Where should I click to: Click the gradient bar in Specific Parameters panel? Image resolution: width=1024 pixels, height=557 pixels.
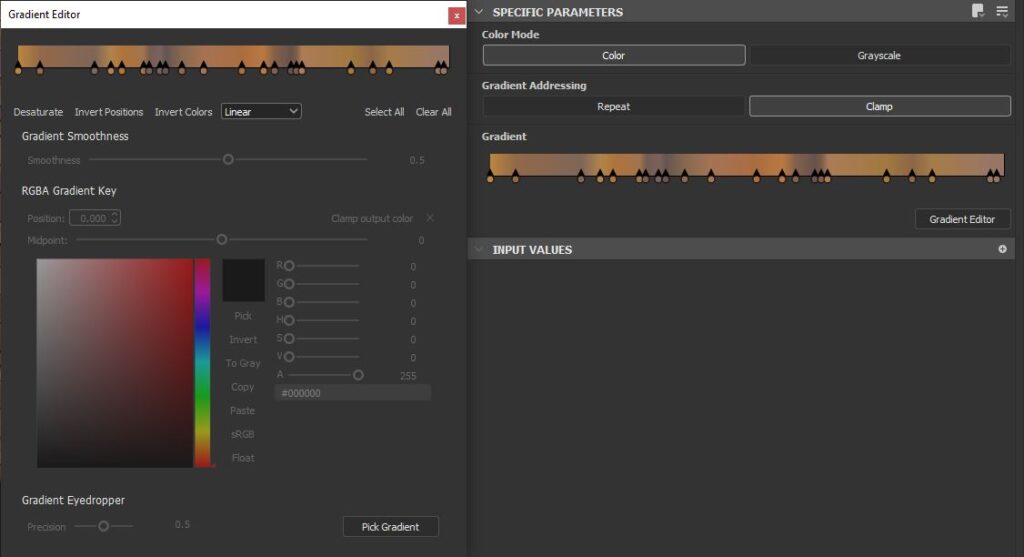[746, 164]
